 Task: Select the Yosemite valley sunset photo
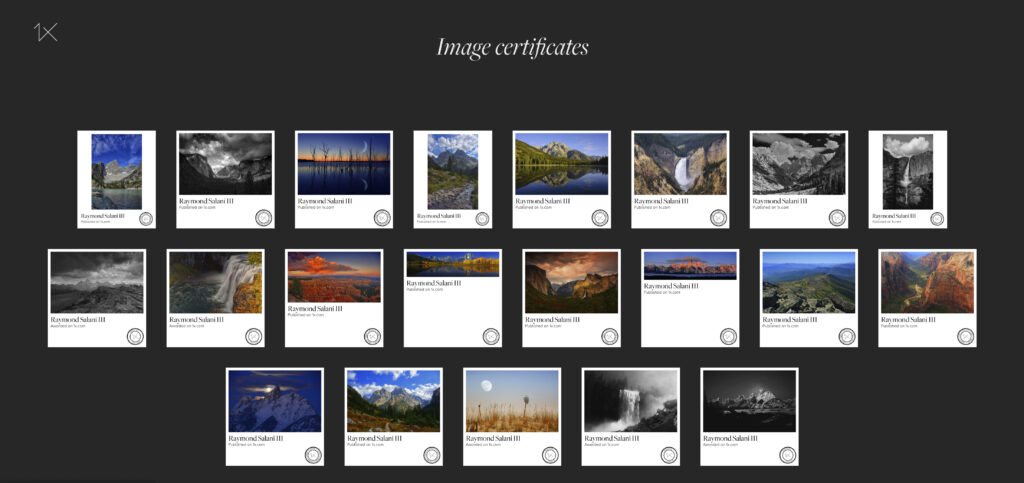click(571, 282)
